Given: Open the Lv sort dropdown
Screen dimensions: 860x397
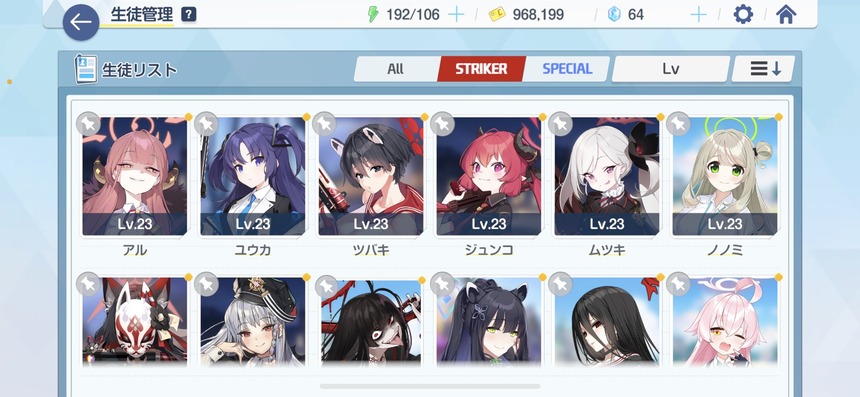Looking at the screenshot, I should click(670, 69).
